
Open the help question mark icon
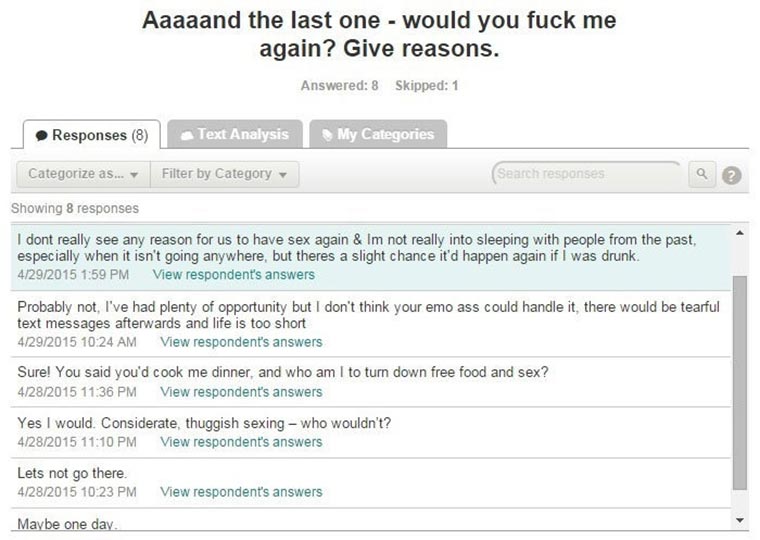[x=732, y=175]
